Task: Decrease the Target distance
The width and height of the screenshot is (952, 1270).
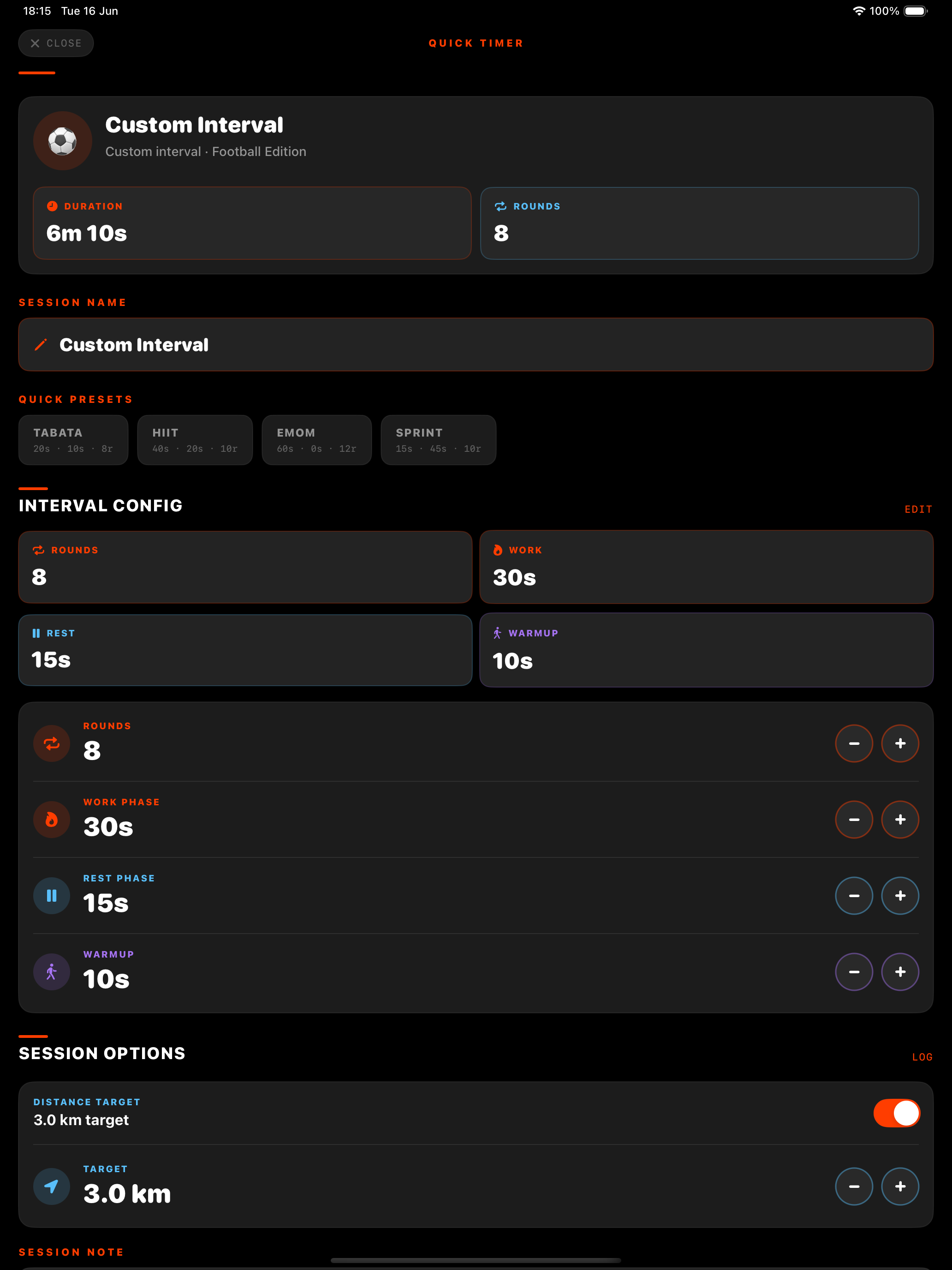Action: 854,1186
